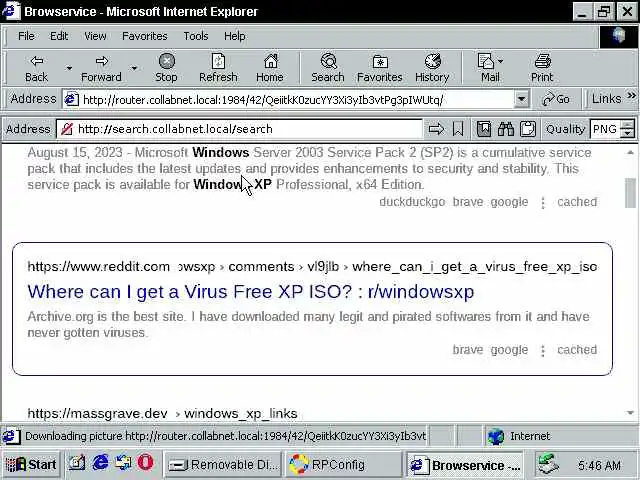Open the Favorites pane from the toolbar

click(x=380, y=68)
